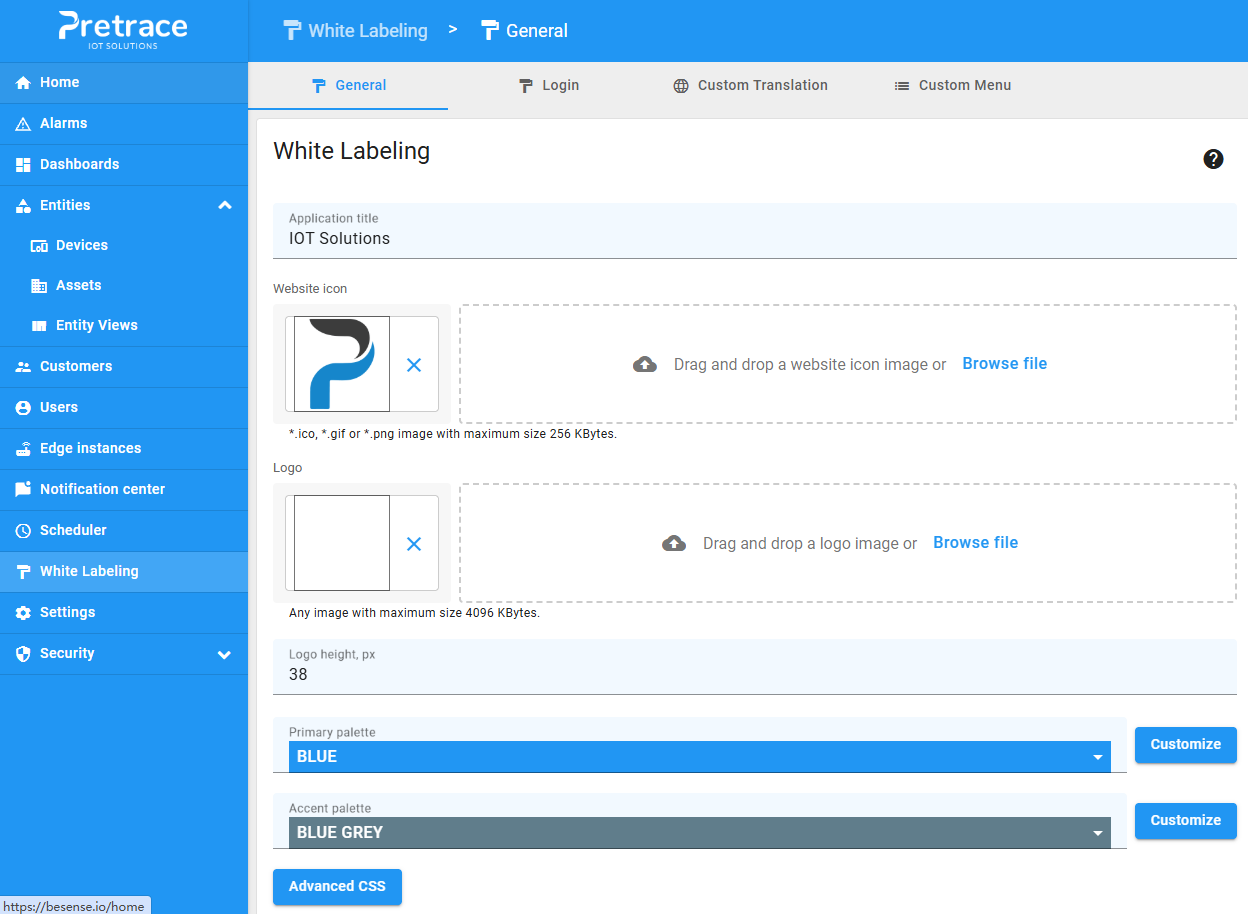Viewport: 1248px width, 914px height.
Task: Click the Logo height px field
Action: 755,667
